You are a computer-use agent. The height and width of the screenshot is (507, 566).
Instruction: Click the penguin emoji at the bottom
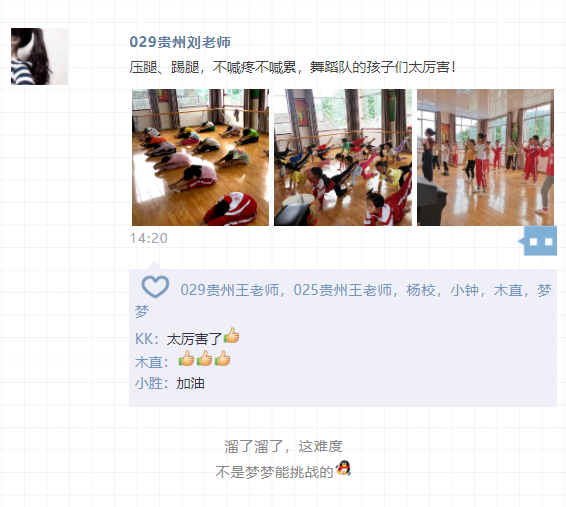pyautogui.click(x=343, y=468)
